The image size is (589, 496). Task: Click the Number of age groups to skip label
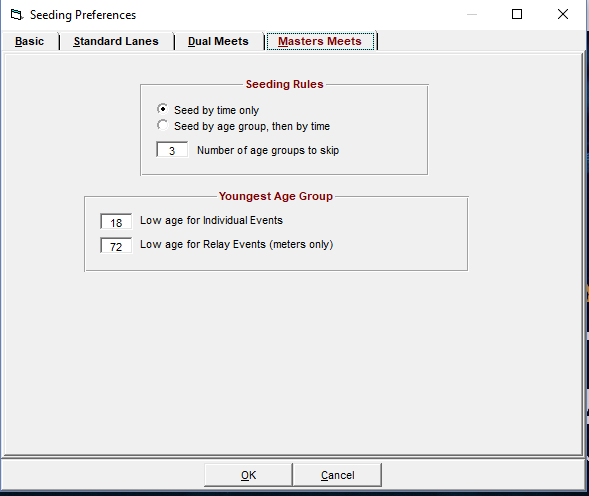click(268, 150)
